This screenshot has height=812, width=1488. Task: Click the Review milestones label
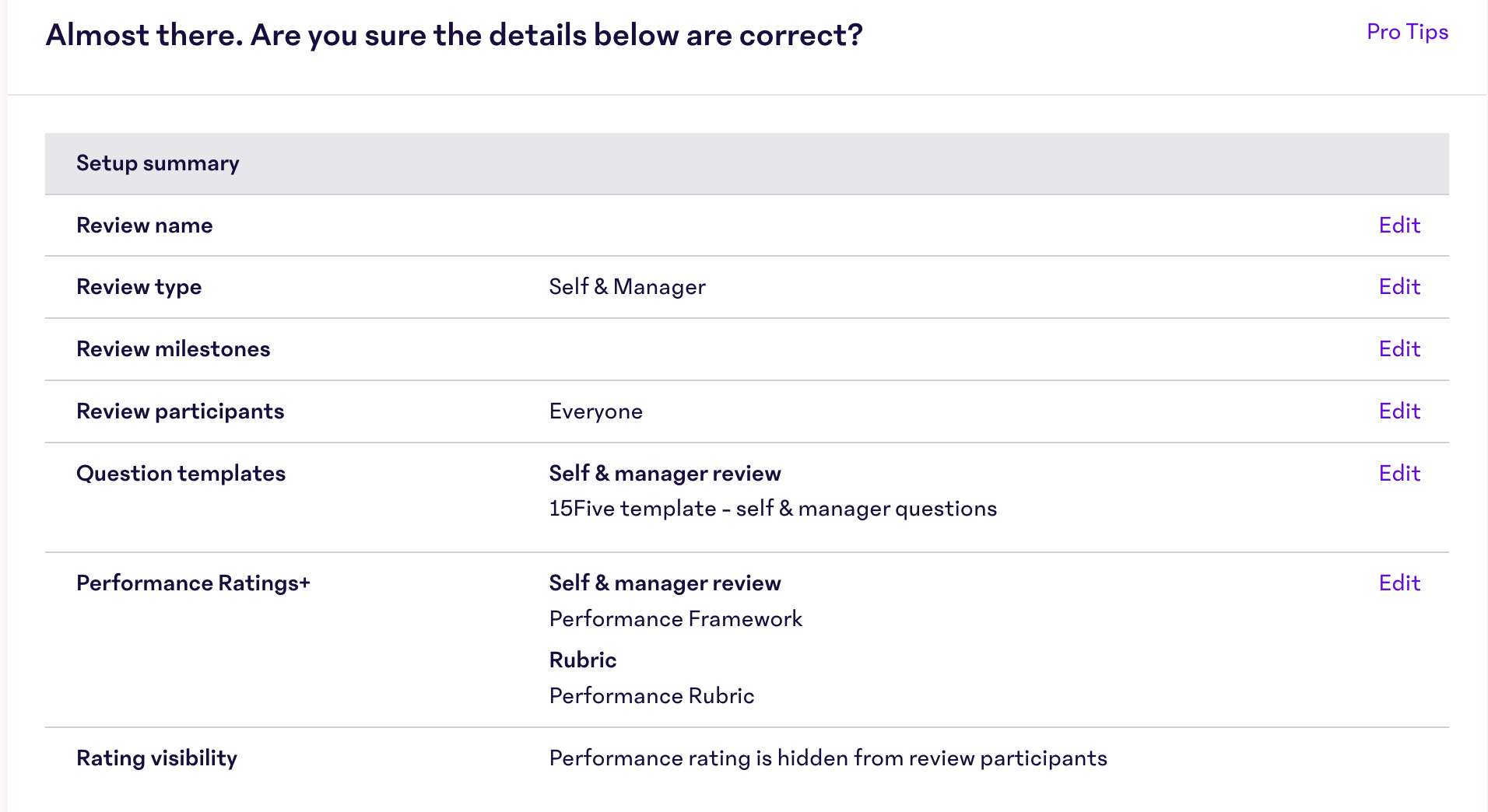click(173, 349)
